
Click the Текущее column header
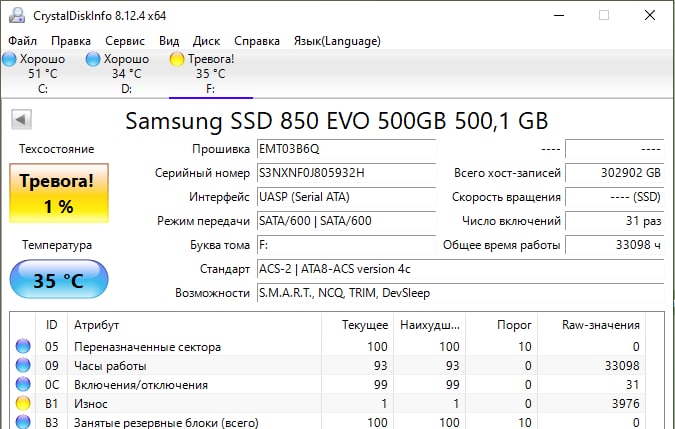(x=357, y=324)
